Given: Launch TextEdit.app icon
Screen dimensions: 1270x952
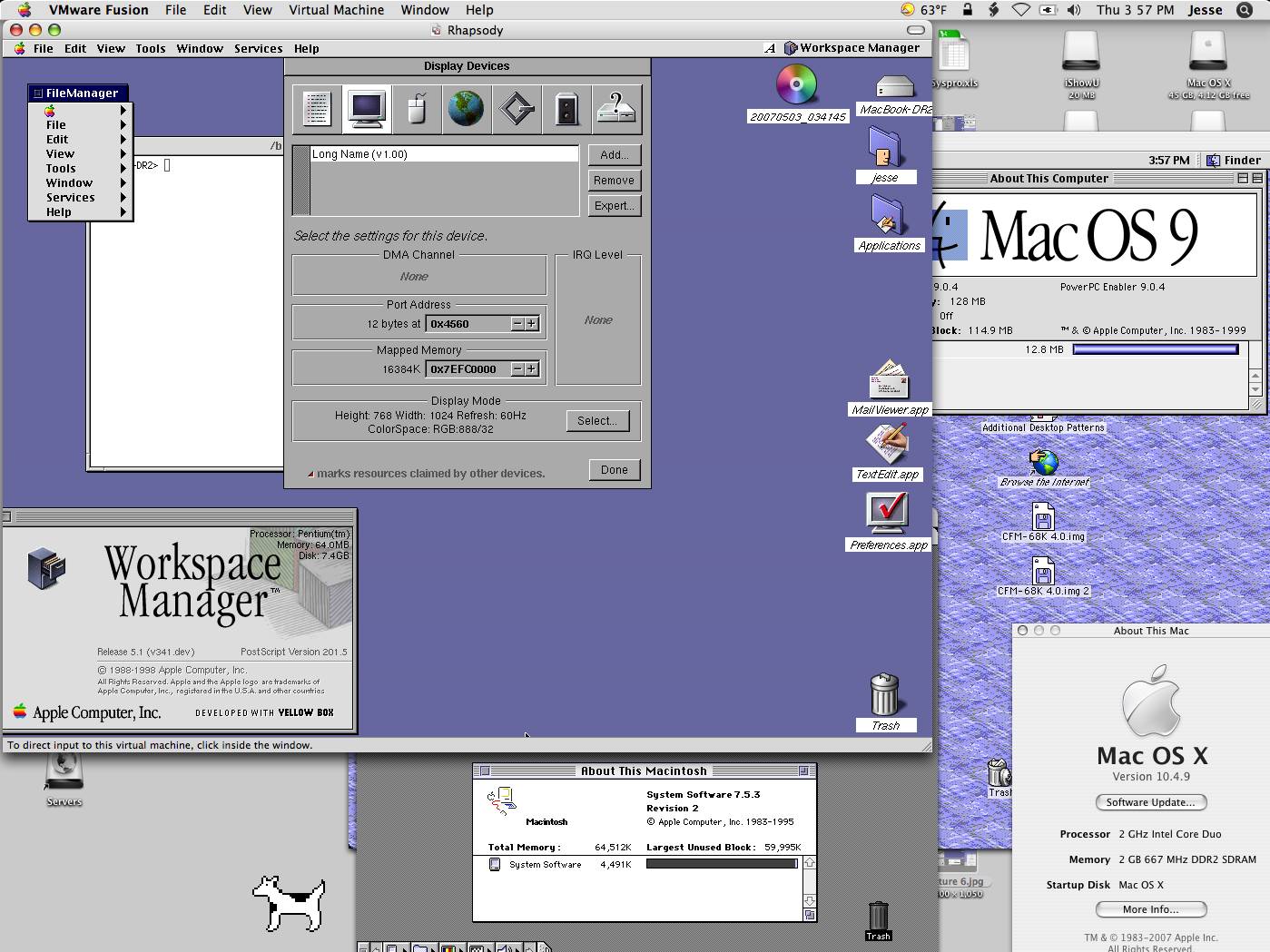Looking at the screenshot, I should coord(887,445).
